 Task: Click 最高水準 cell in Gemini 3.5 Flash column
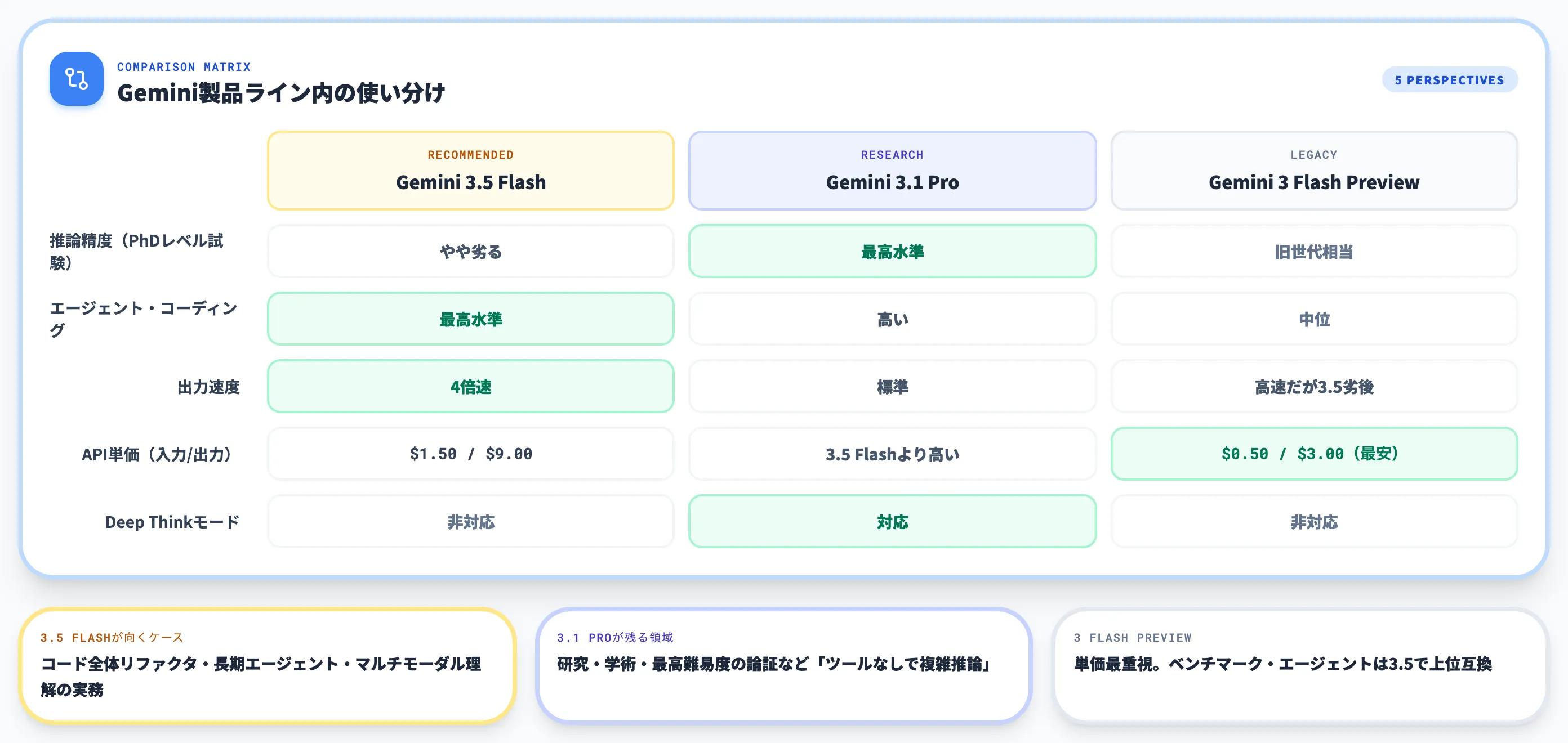point(470,319)
